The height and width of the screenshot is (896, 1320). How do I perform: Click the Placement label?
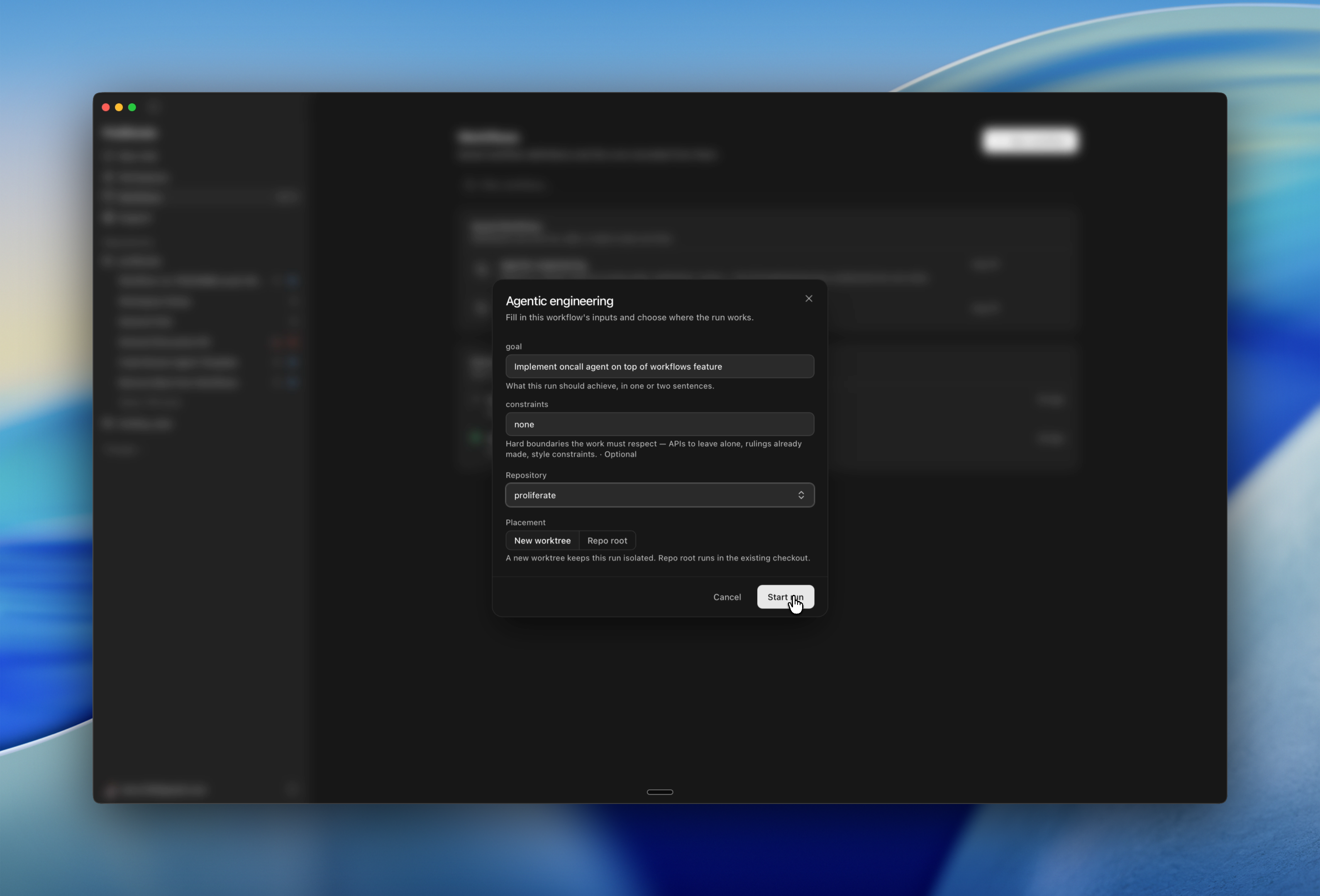click(x=525, y=522)
